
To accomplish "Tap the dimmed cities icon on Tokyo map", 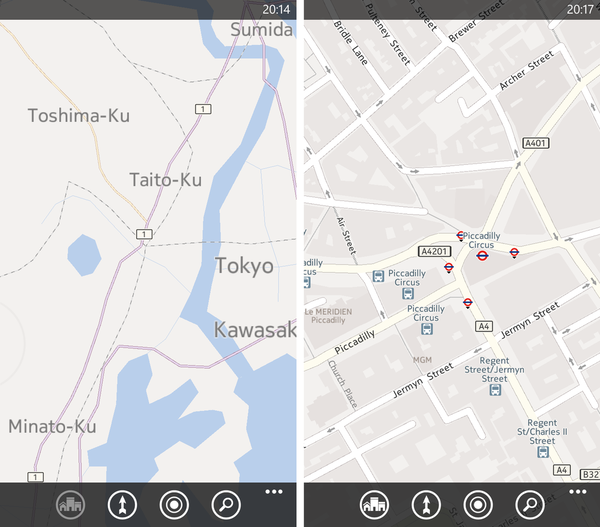I will (70, 505).
